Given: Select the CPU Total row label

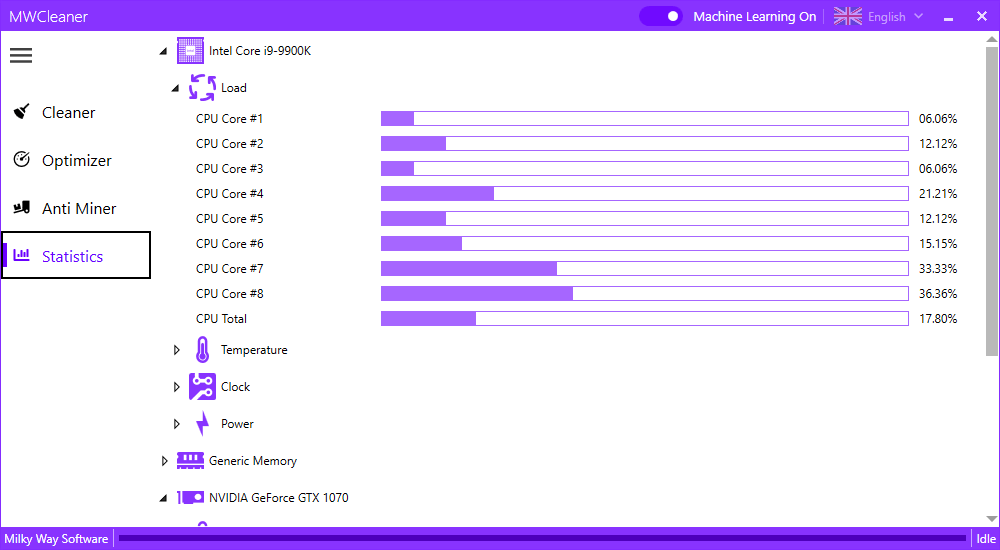Looking at the screenshot, I should click(x=221, y=318).
